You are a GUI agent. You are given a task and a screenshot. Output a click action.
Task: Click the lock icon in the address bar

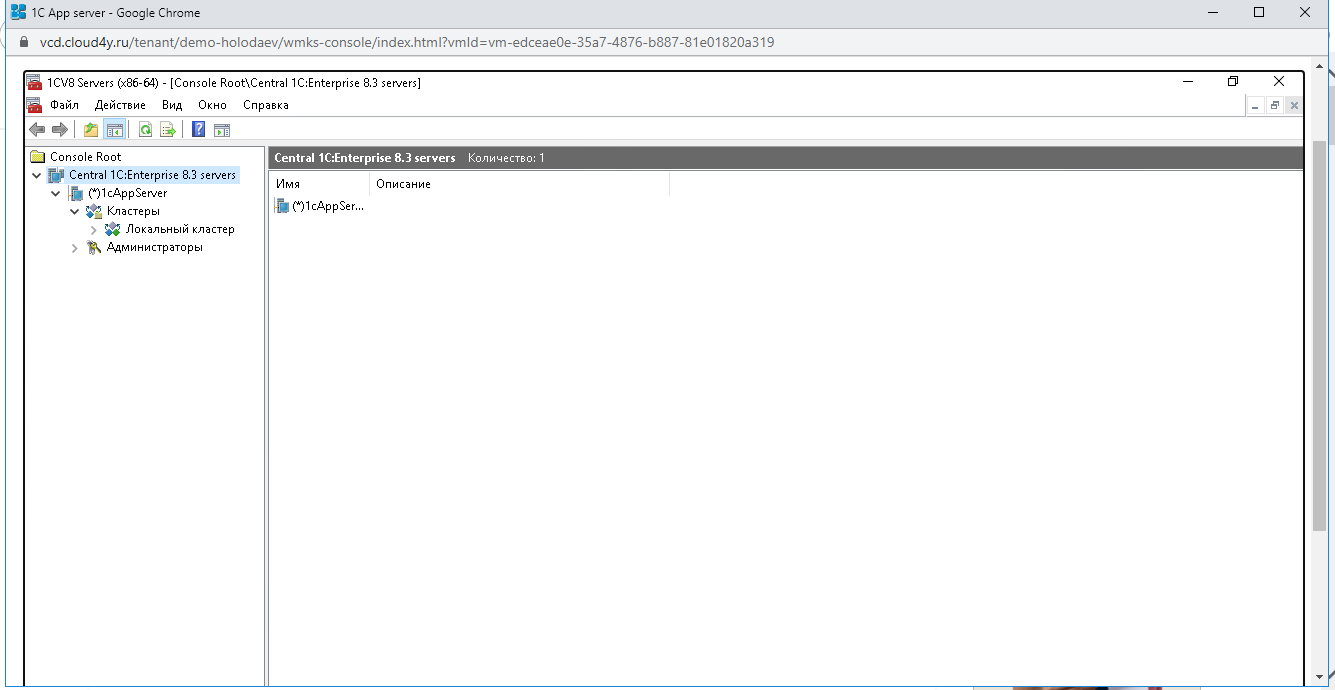(24, 43)
